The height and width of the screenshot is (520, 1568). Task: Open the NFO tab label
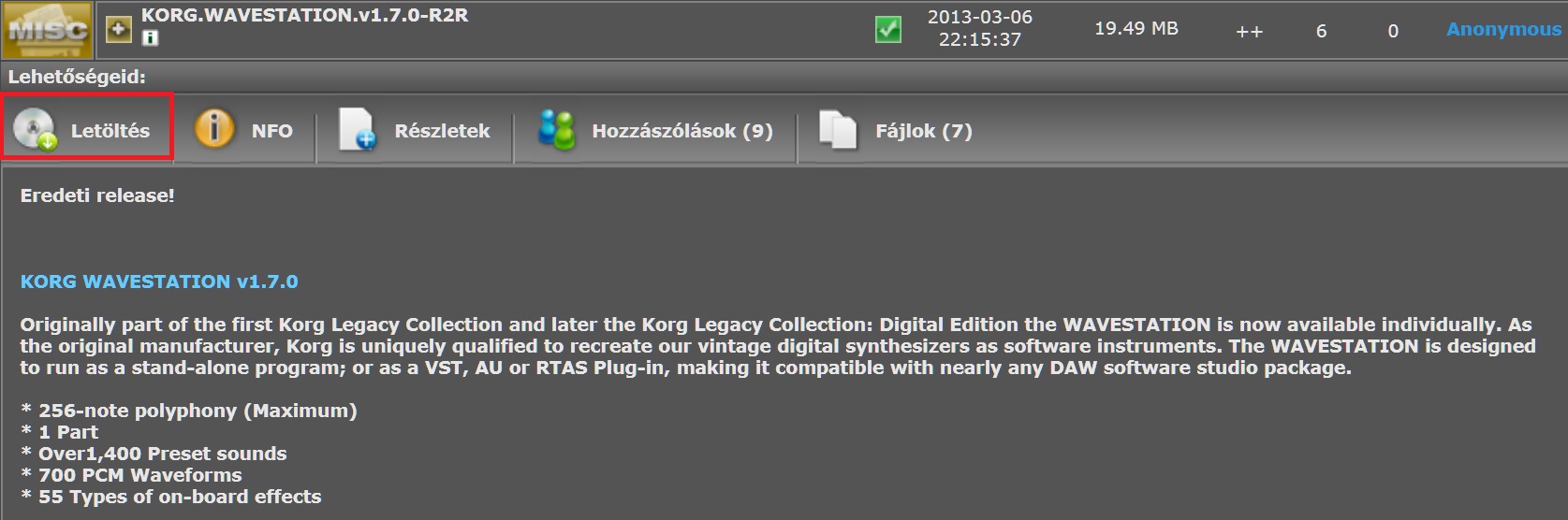point(272,131)
